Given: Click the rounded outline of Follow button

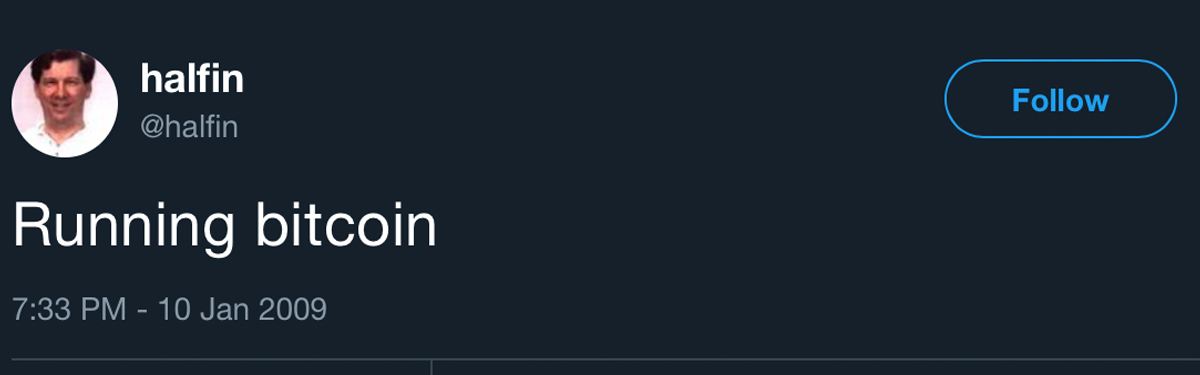Looking at the screenshot, I should click(1060, 61).
